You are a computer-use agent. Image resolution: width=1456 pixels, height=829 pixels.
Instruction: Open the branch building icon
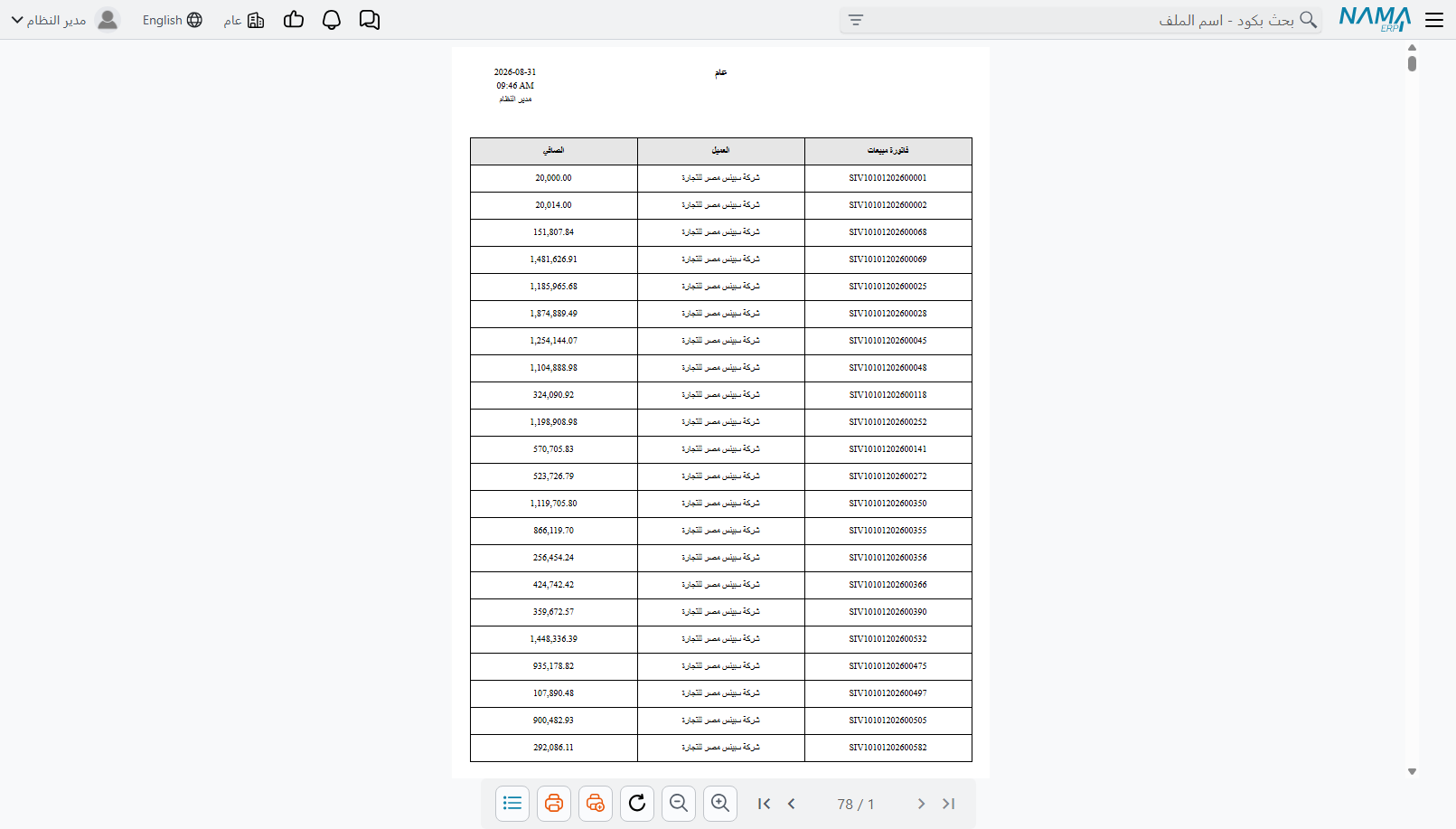256,20
